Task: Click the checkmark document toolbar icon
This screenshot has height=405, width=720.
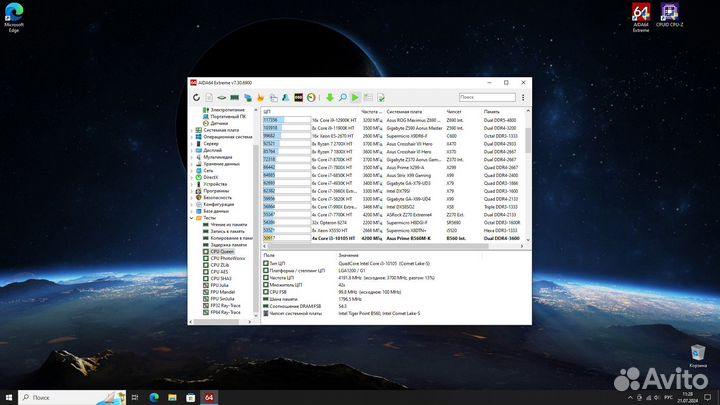Action: [381, 97]
